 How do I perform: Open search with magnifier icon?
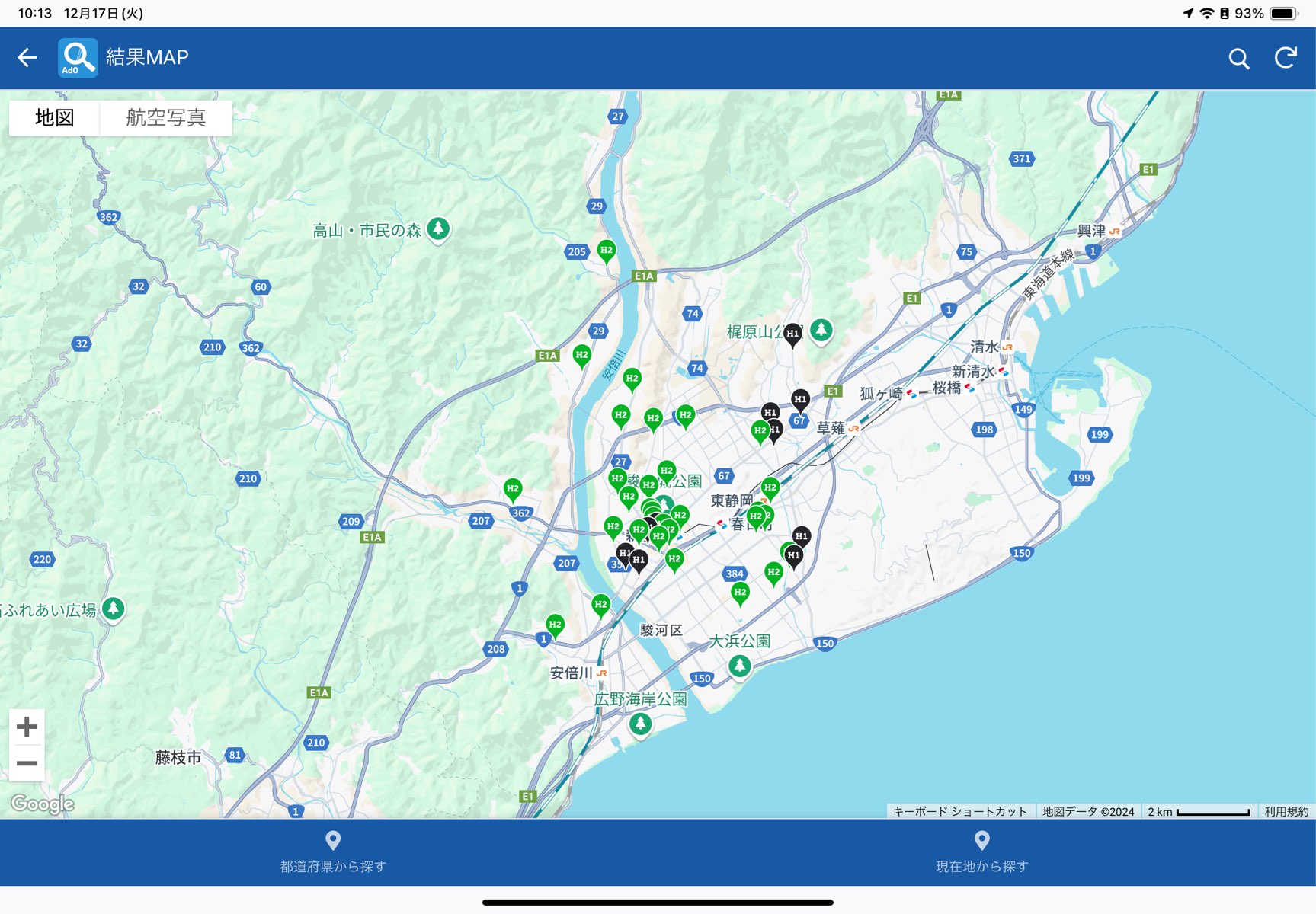click(1238, 59)
